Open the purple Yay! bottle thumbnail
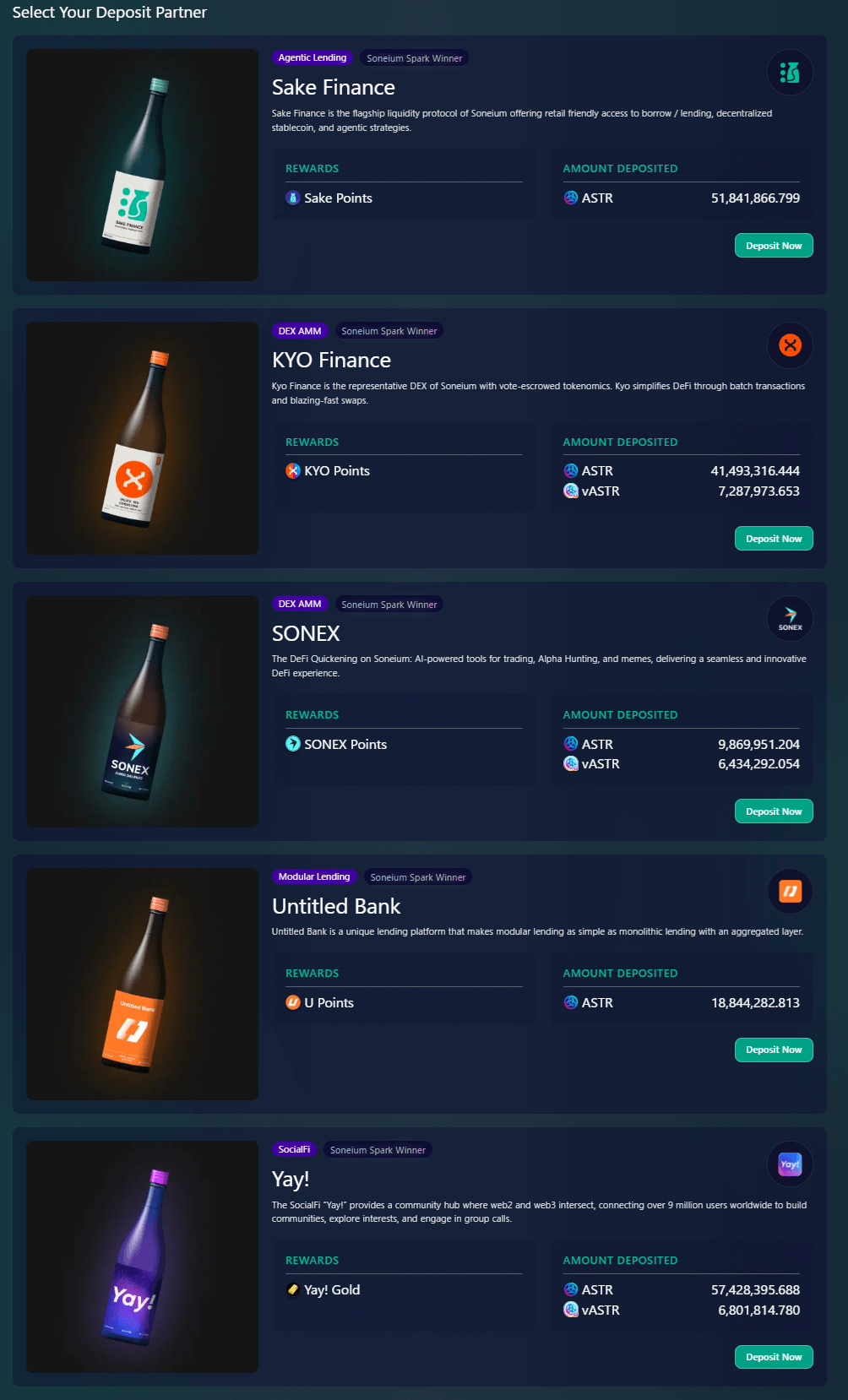848x1400 pixels. (x=142, y=1256)
